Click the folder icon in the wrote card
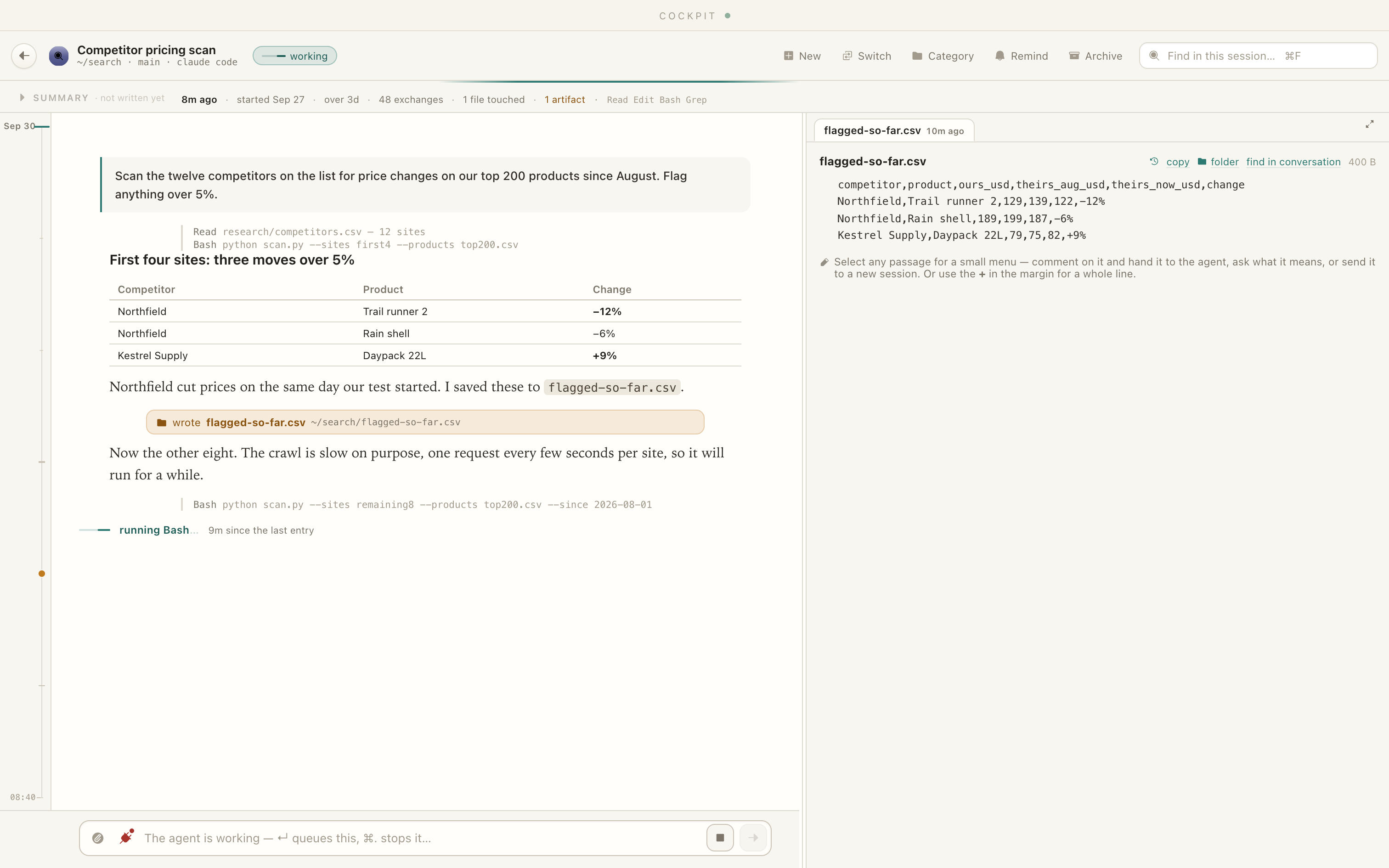Image resolution: width=1389 pixels, height=868 pixels. point(162,423)
